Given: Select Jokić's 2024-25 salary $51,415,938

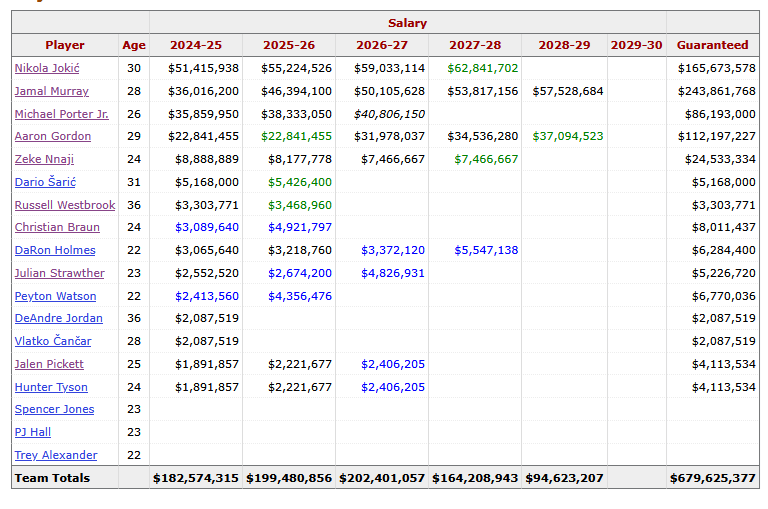Looking at the screenshot, I should click(203, 68).
